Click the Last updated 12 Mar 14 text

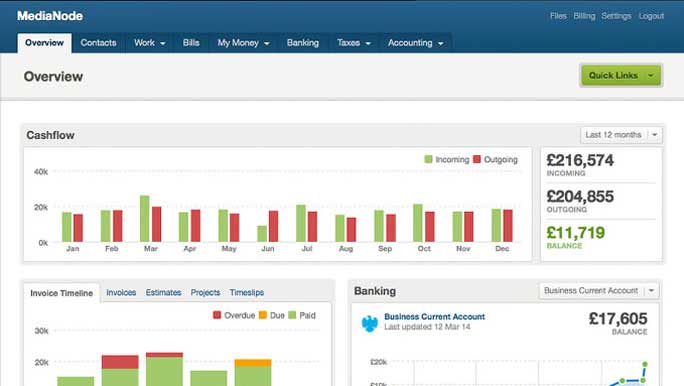coord(427,327)
